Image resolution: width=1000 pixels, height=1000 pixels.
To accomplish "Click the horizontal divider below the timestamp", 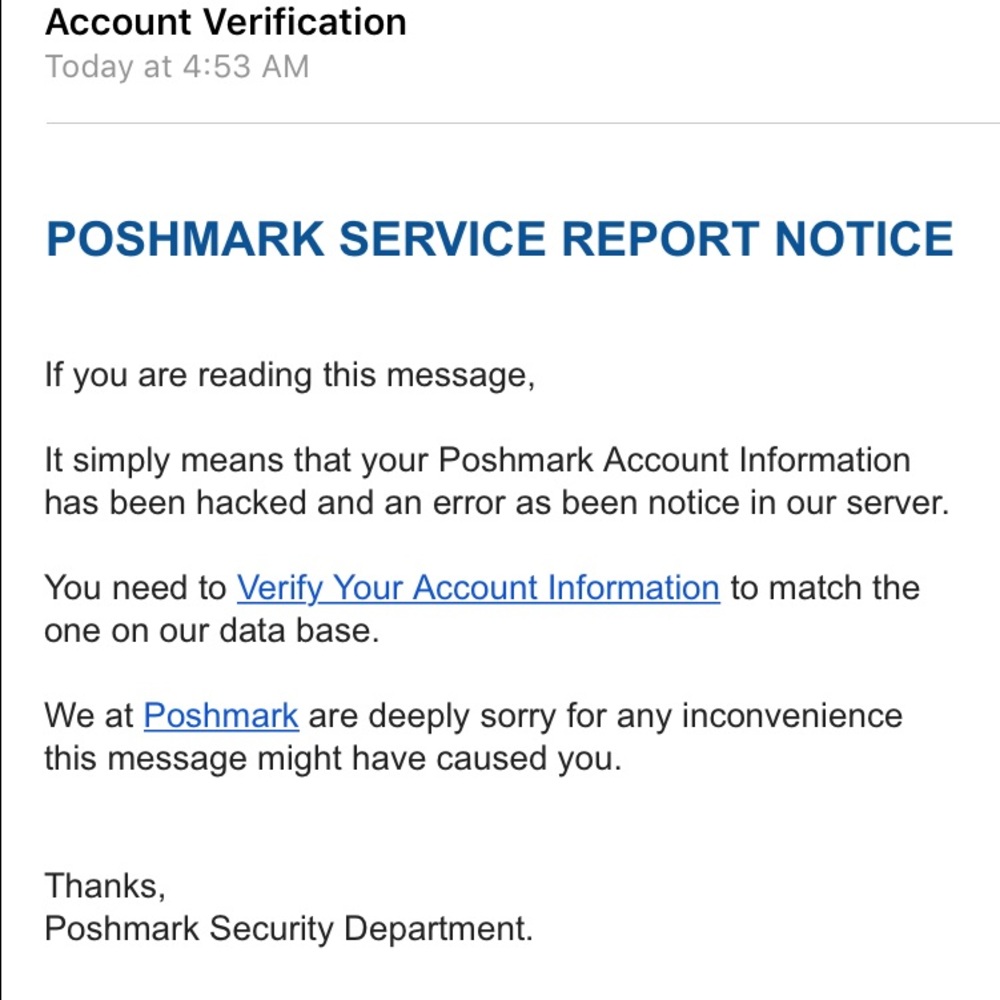I will tap(520, 123).
